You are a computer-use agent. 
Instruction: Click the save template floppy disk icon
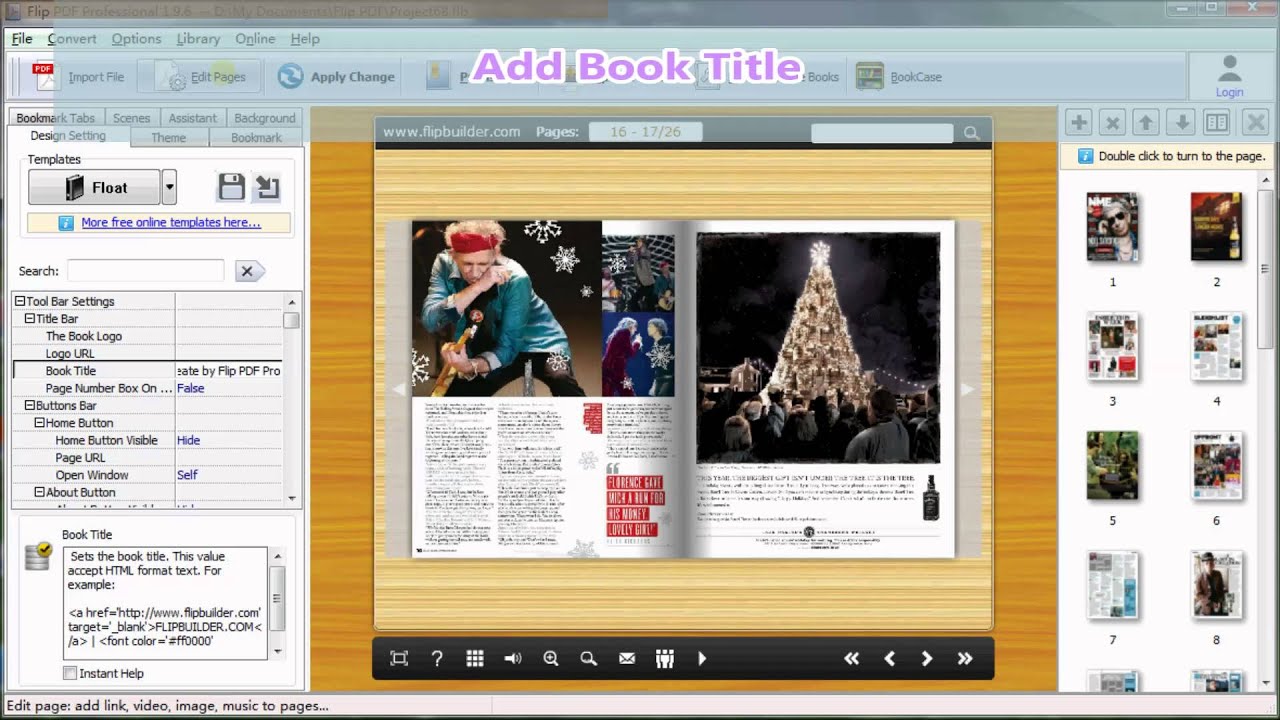(x=232, y=187)
